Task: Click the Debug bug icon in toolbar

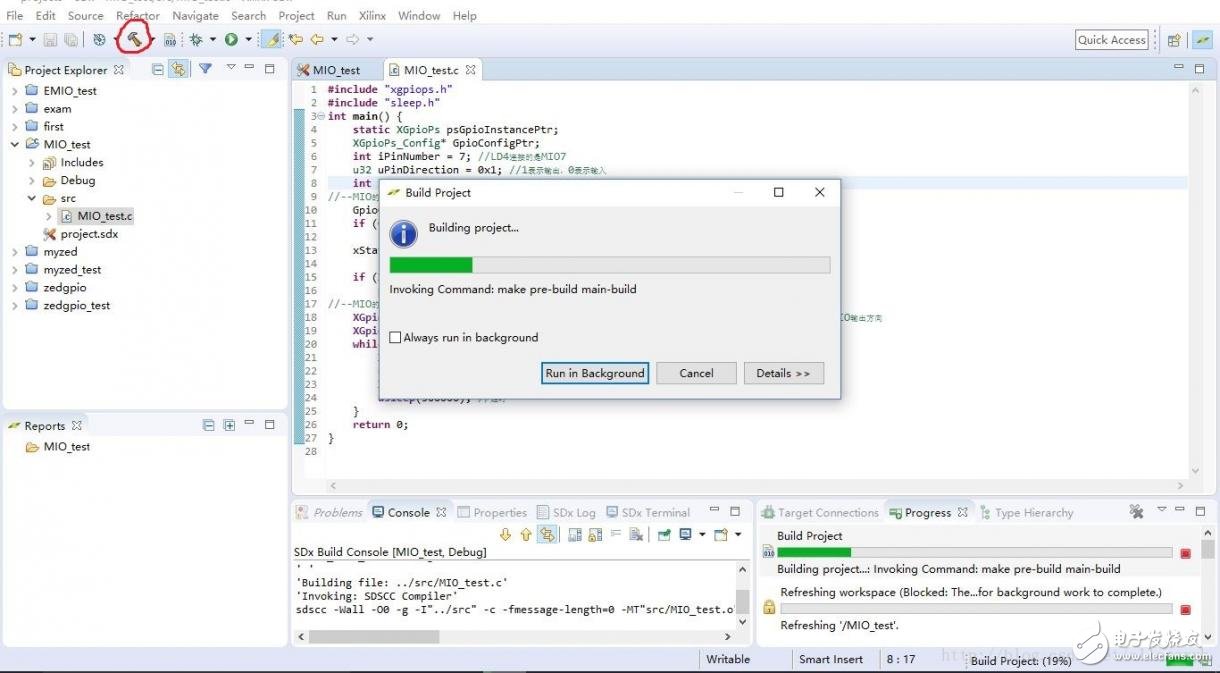Action: pos(196,39)
